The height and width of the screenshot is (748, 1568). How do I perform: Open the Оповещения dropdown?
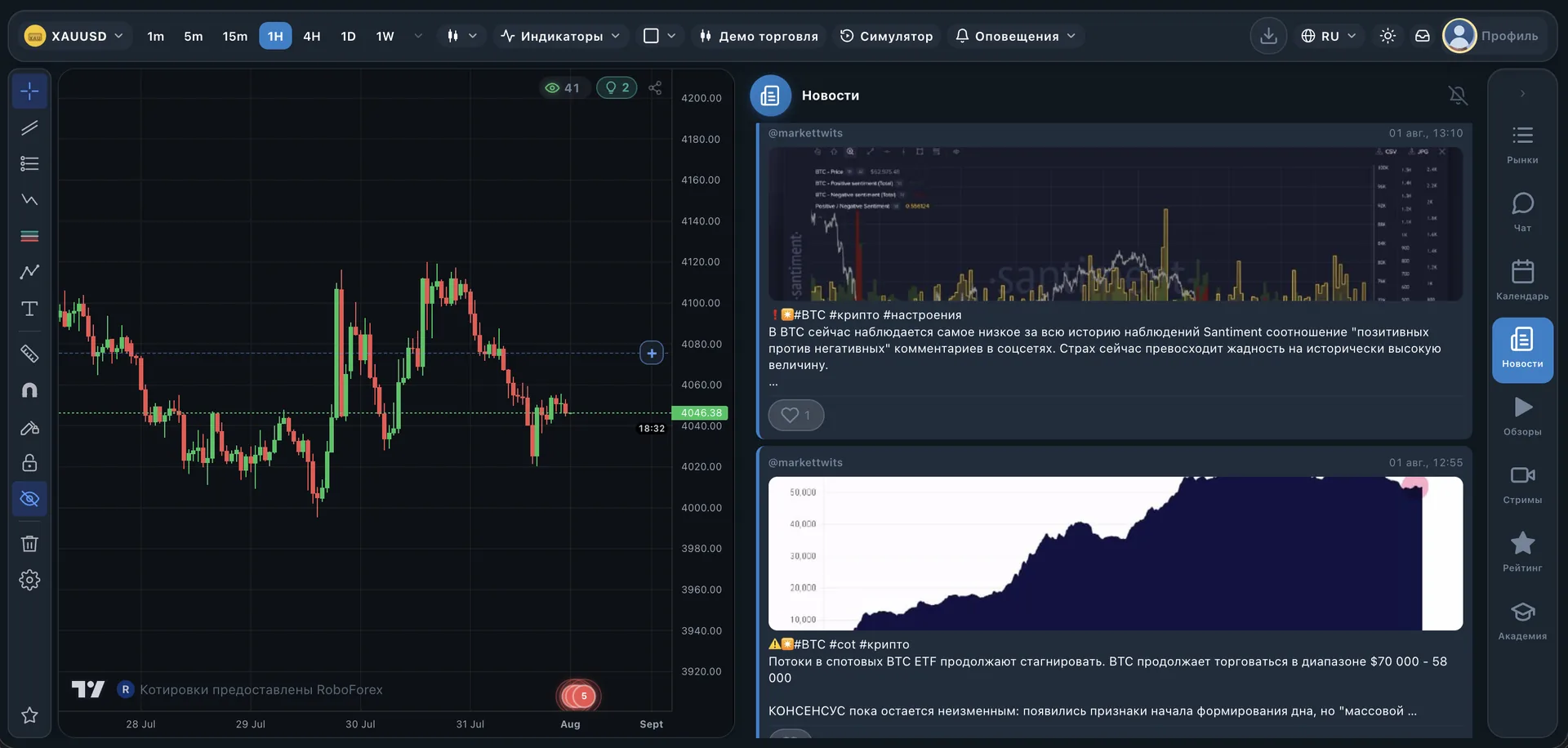1015,36
